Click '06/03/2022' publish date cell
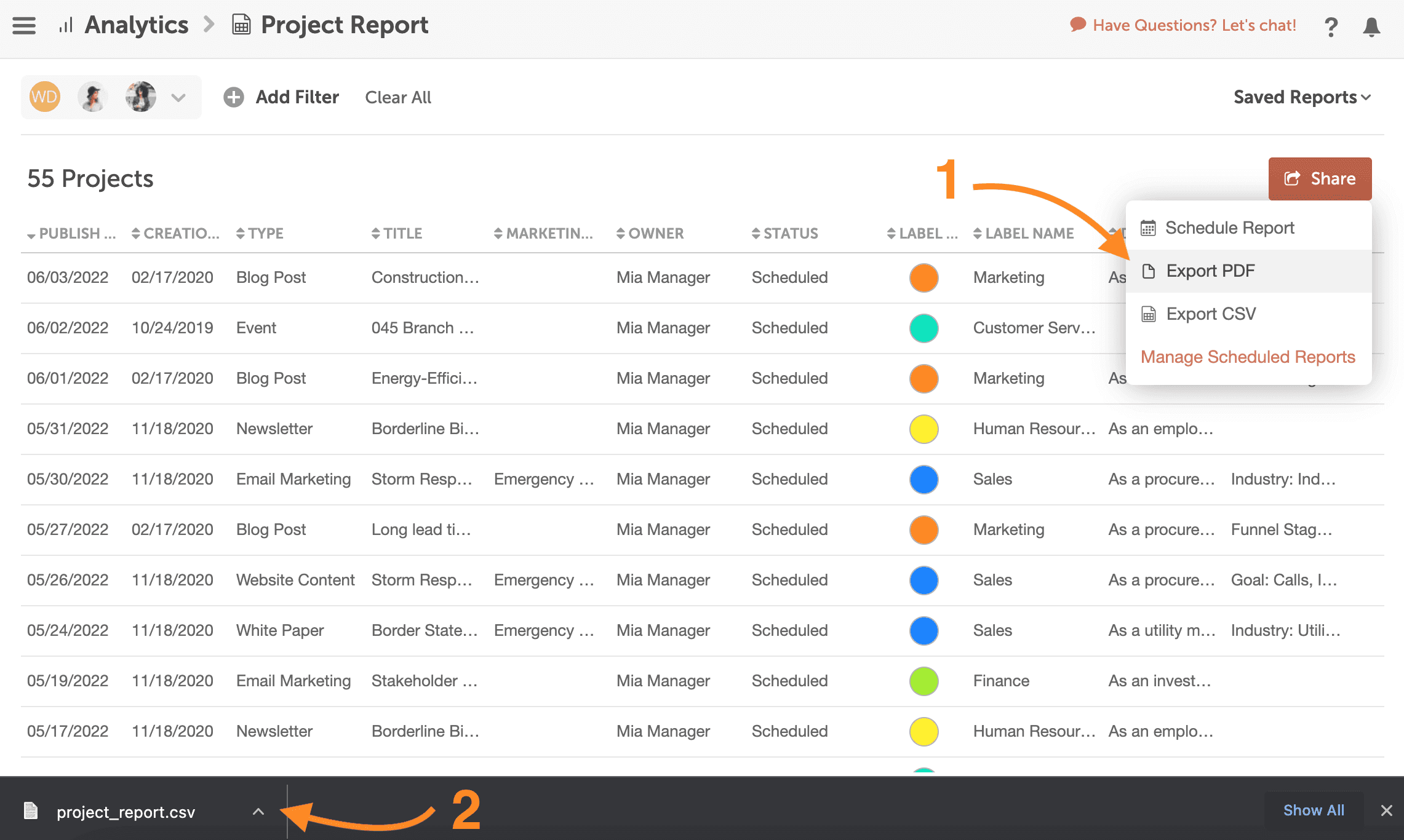 click(x=68, y=277)
